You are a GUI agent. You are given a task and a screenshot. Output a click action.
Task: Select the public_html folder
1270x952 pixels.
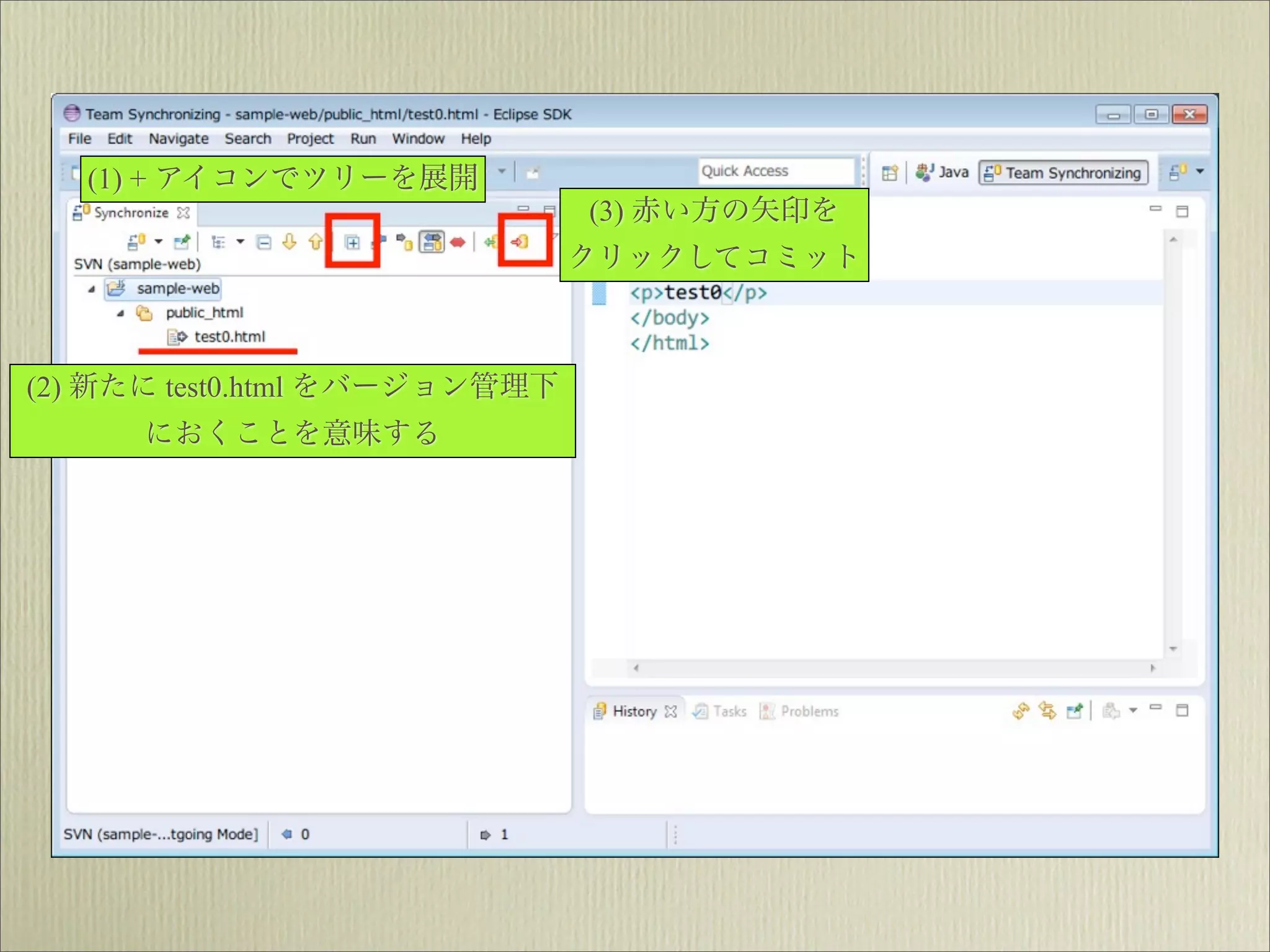189,313
